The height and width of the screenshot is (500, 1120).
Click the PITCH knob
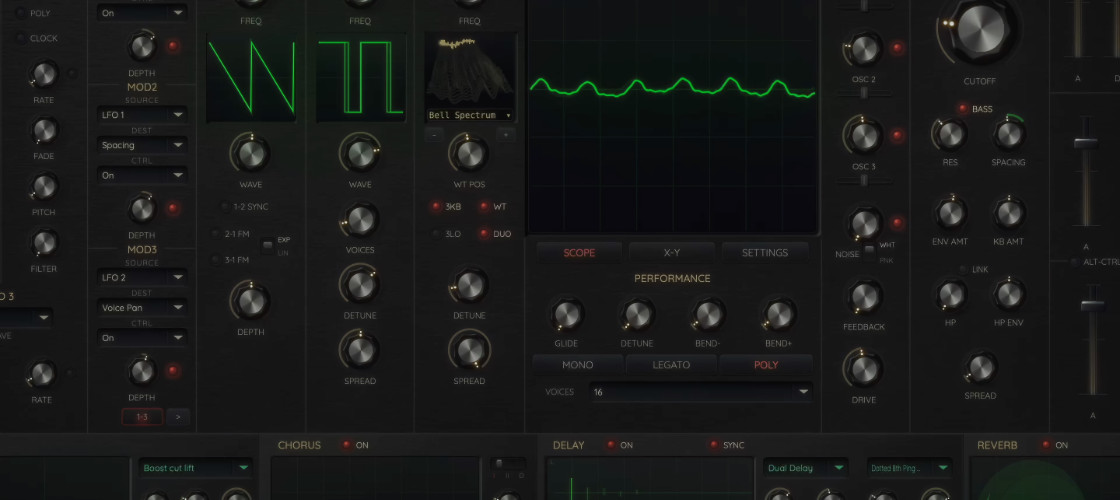(44, 186)
